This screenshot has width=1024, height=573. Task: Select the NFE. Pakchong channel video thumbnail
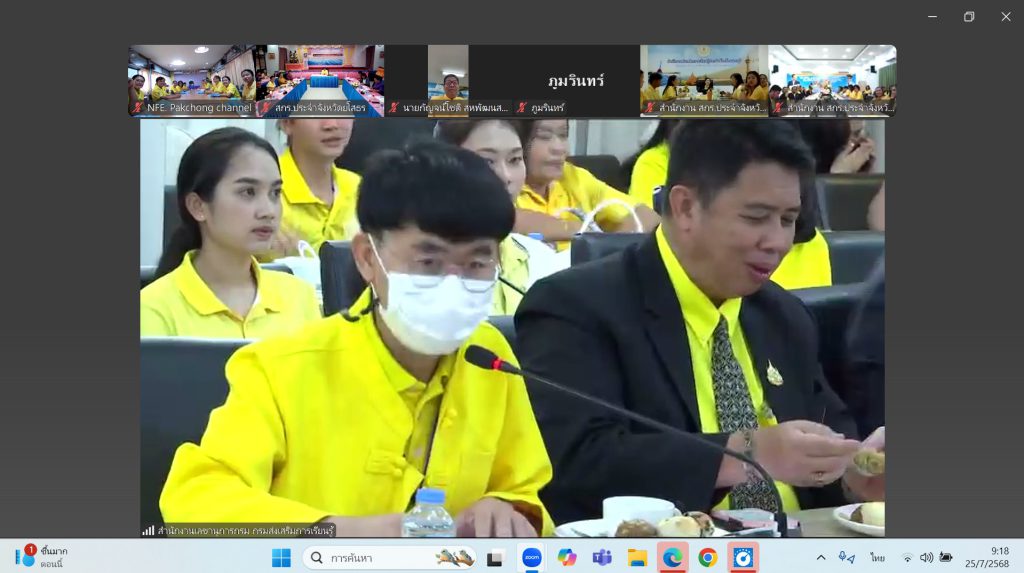point(192,80)
